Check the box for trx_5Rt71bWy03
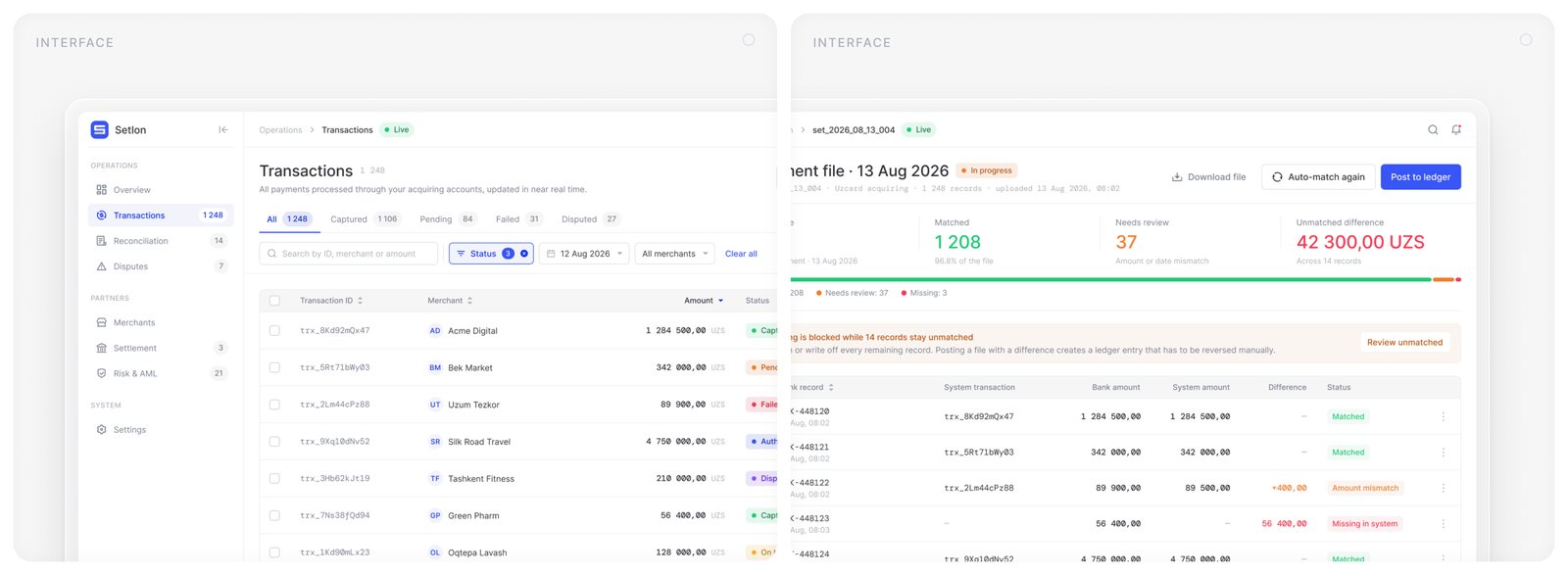Viewport: 1568px width, 575px height. point(274,368)
